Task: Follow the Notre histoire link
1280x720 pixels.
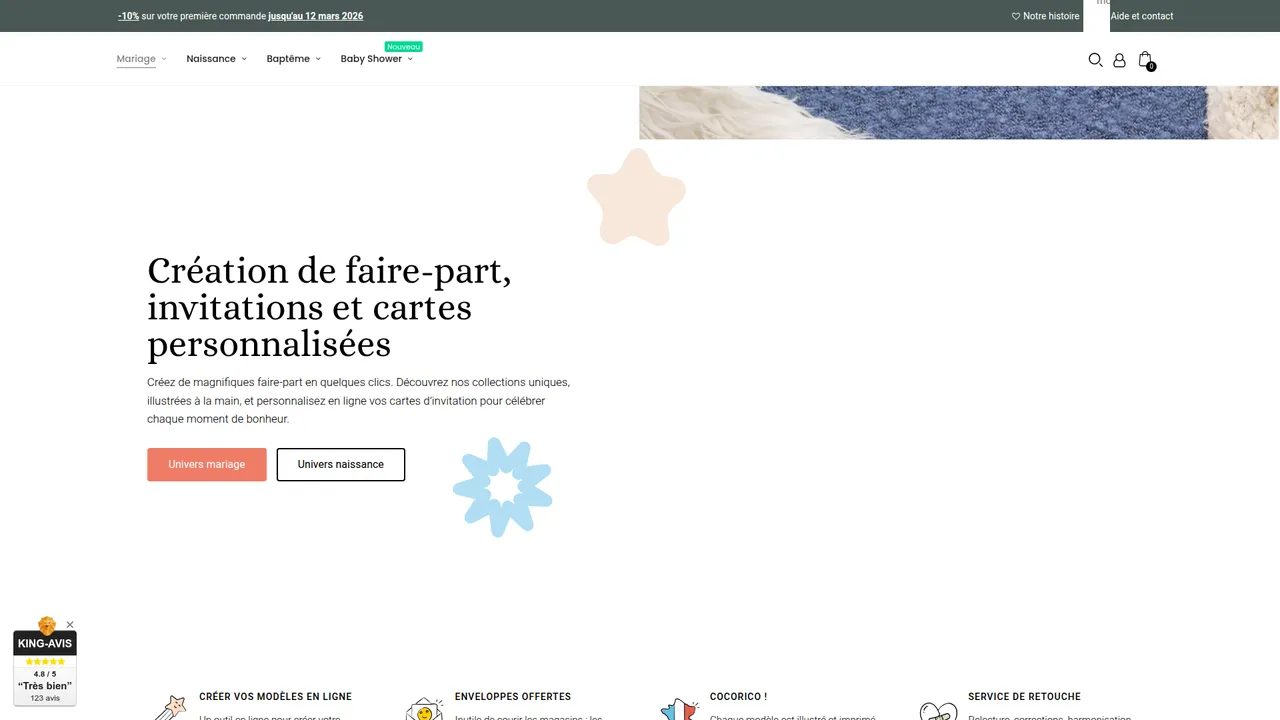Action: tap(1051, 16)
